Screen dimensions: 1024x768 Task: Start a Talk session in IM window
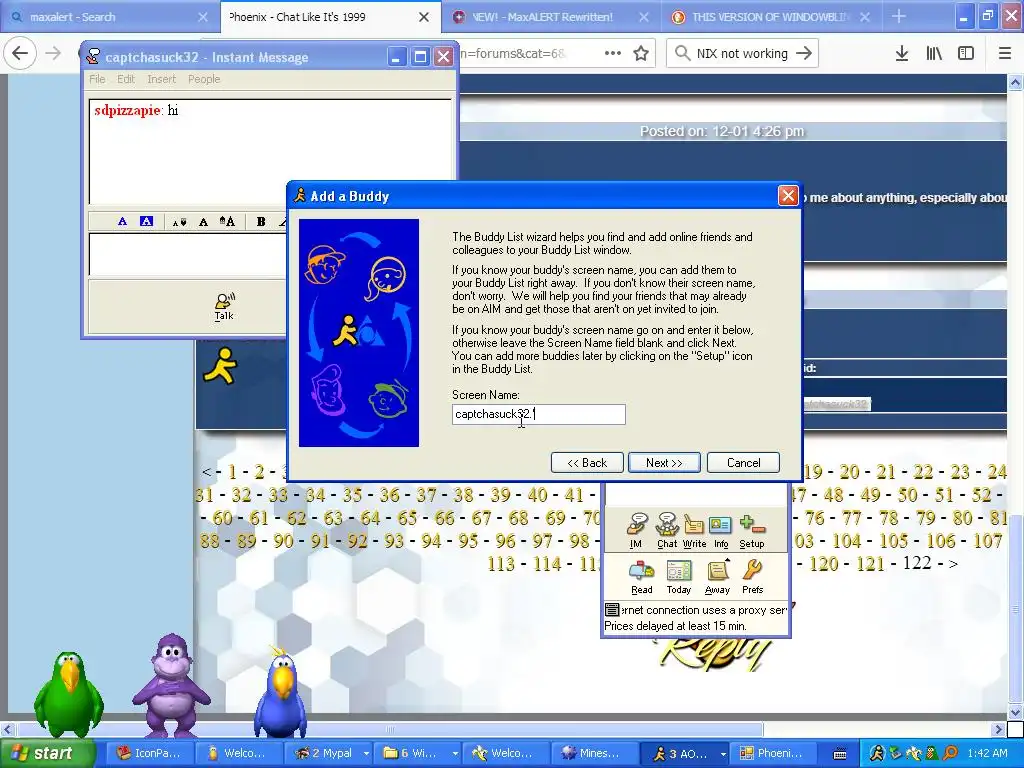[224, 307]
